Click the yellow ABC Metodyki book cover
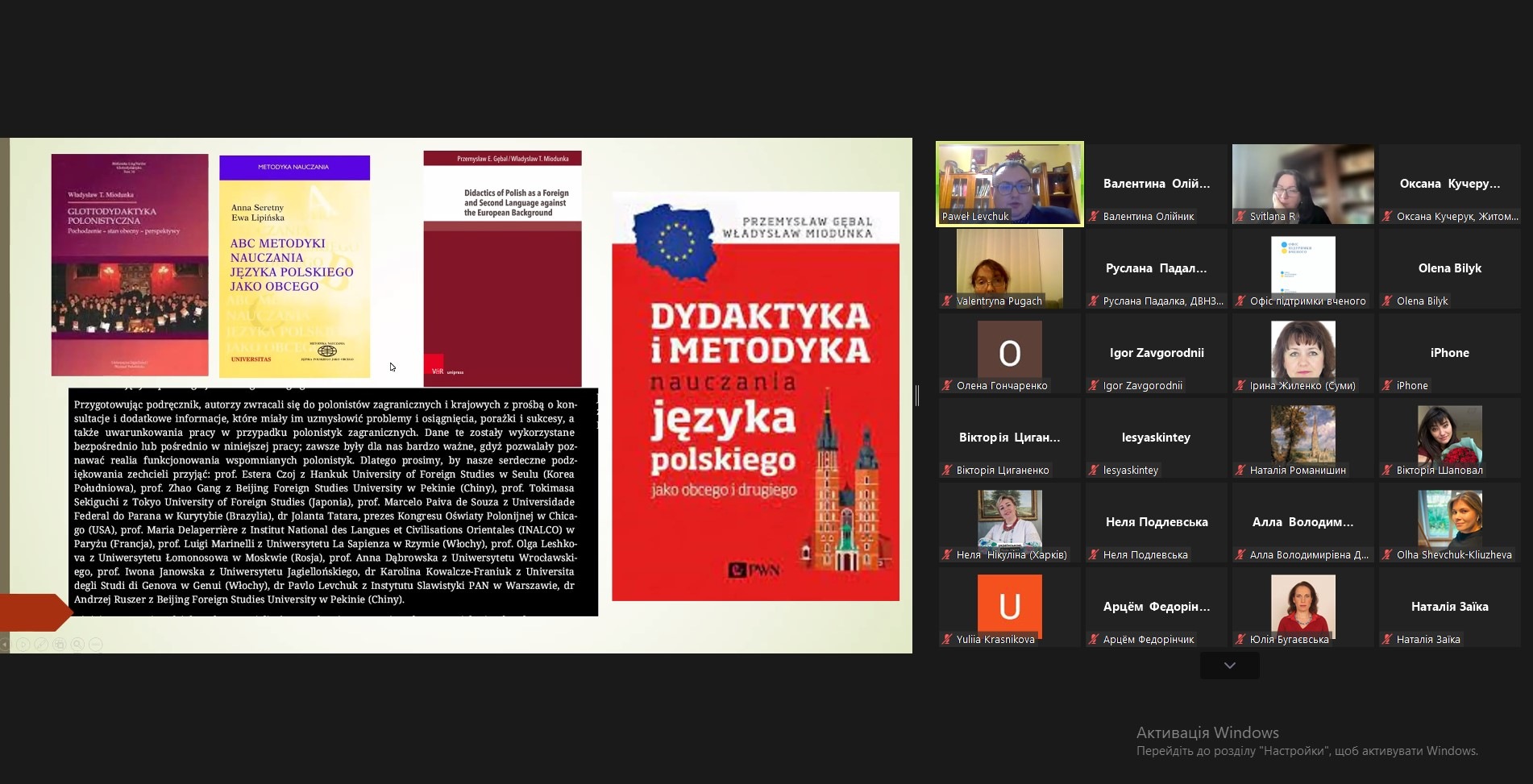1533x784 pixels. pyautogui.click(x=294, y=266)
